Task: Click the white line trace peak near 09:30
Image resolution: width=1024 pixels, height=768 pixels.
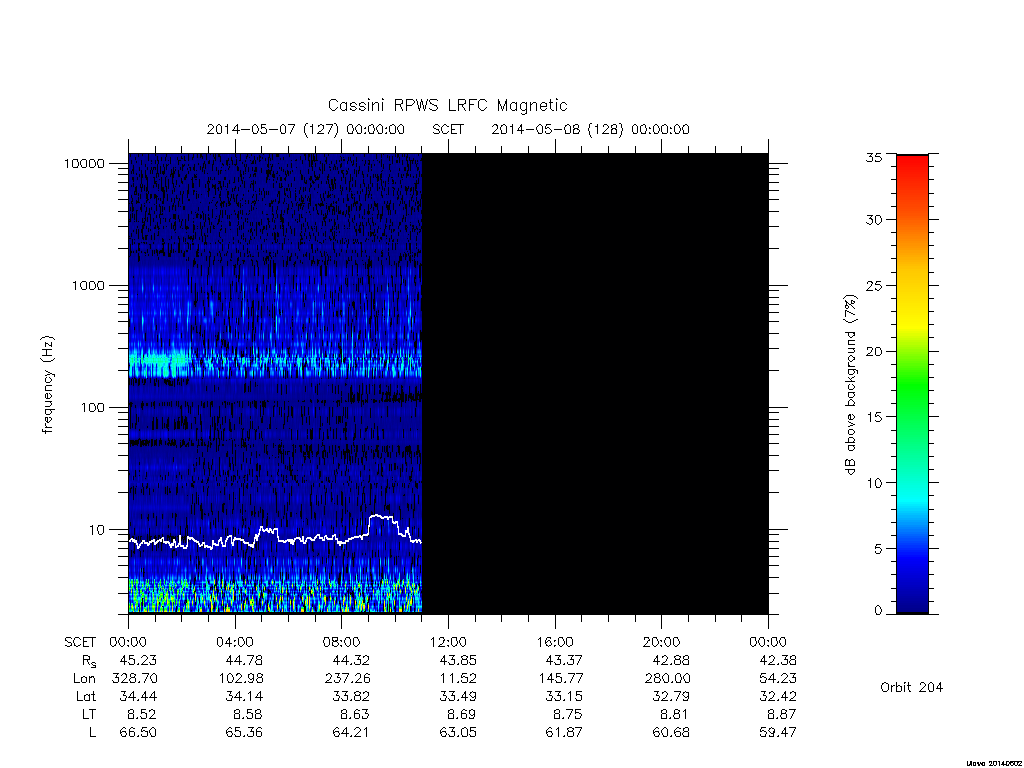Action: 382,517
